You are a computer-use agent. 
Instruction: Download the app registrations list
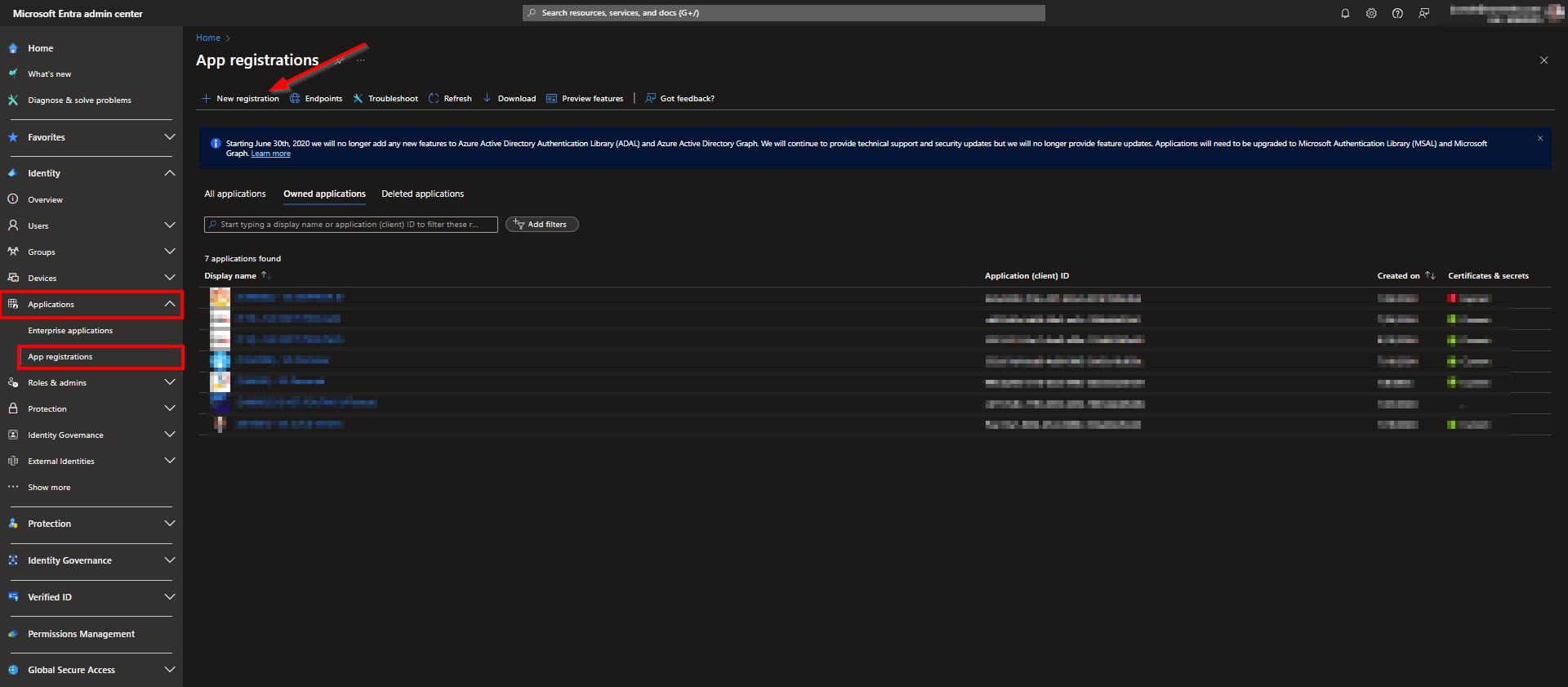(509, 99)
